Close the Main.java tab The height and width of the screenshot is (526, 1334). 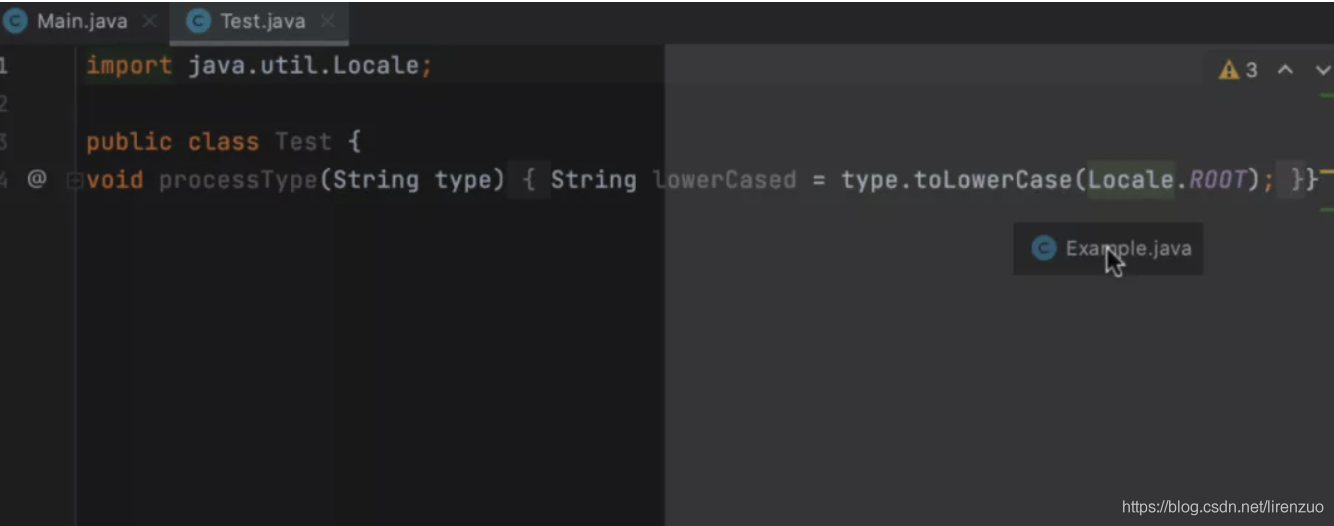pos(149,21)
